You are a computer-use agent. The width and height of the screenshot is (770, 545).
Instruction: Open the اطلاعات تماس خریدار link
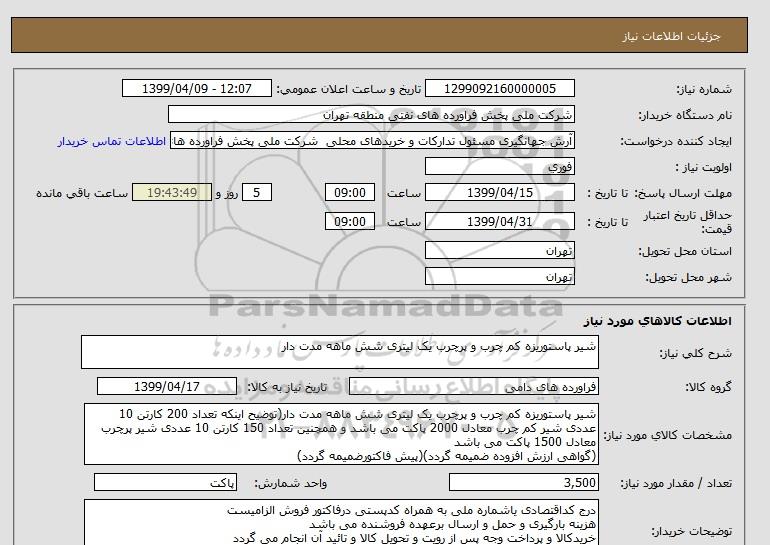pyautogui.click(x=111, y=141)
